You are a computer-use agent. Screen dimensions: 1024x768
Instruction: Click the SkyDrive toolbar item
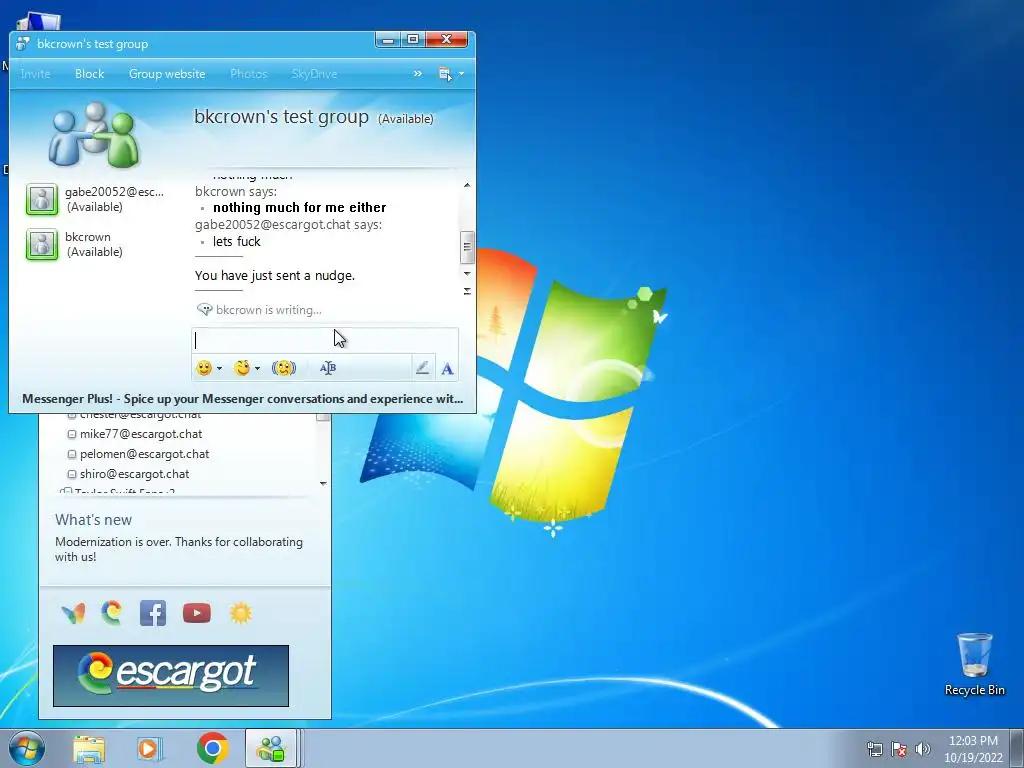point(314,74)
